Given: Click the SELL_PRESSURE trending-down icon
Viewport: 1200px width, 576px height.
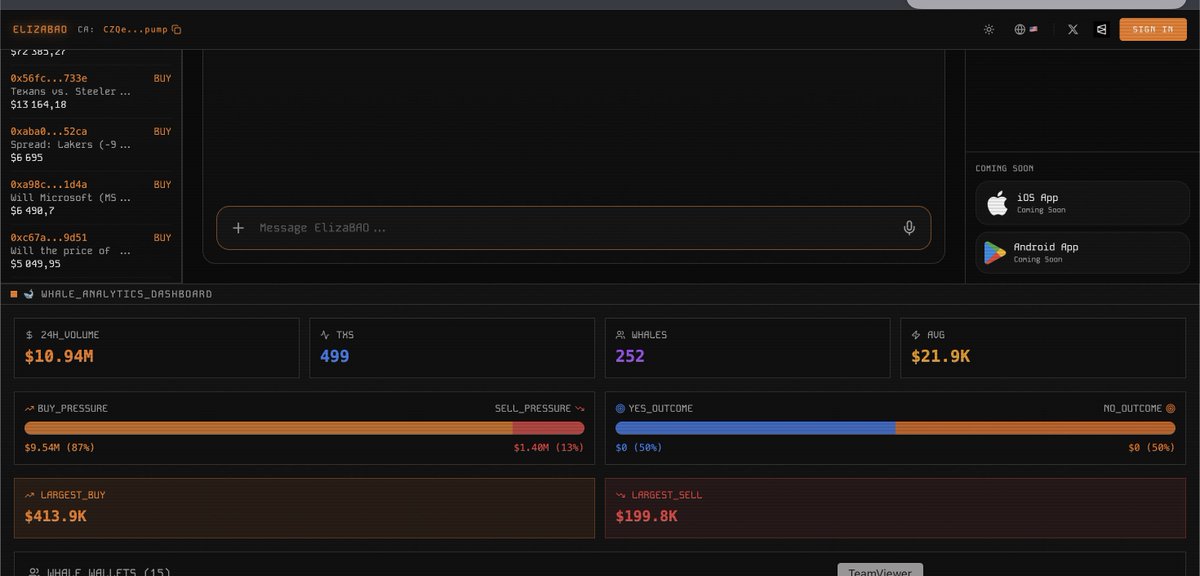Looking at the screenshot, I should click(x=579, y=408).
